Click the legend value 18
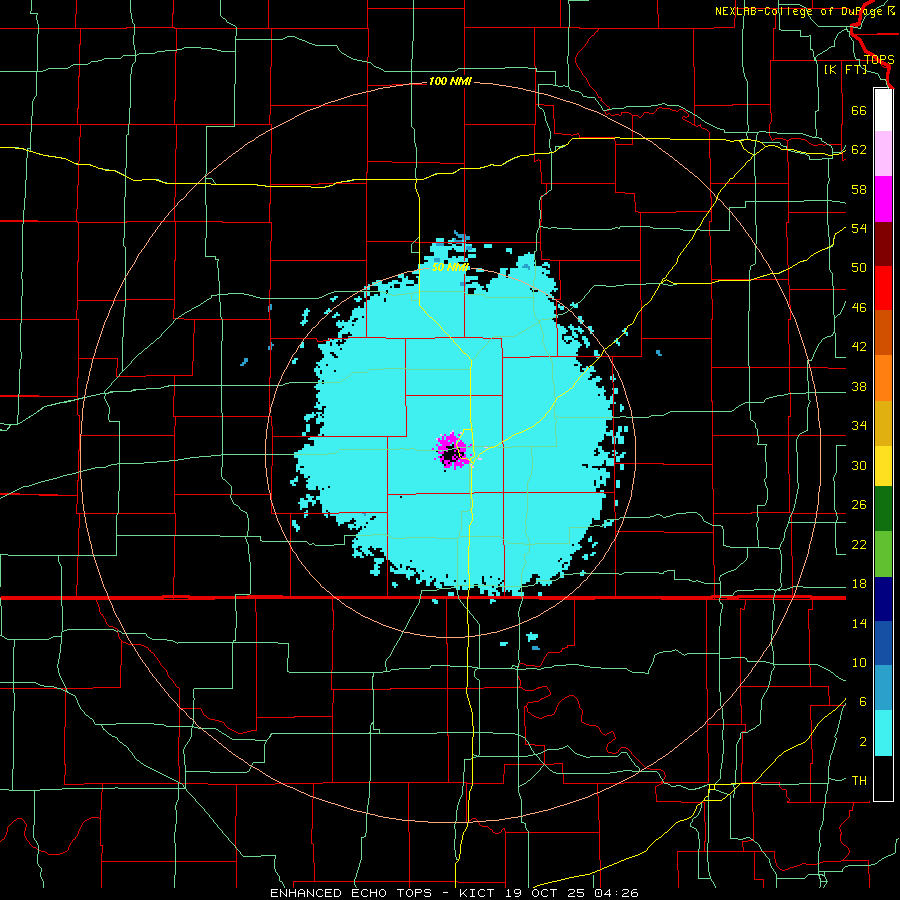This screenshot has width=900, height=900. click(x=859, y=584)
